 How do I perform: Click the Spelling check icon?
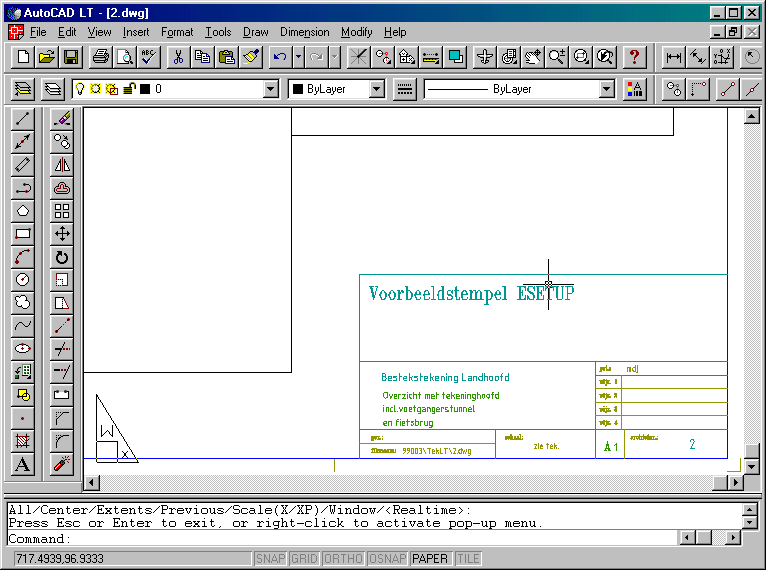[x=149, y=57]
